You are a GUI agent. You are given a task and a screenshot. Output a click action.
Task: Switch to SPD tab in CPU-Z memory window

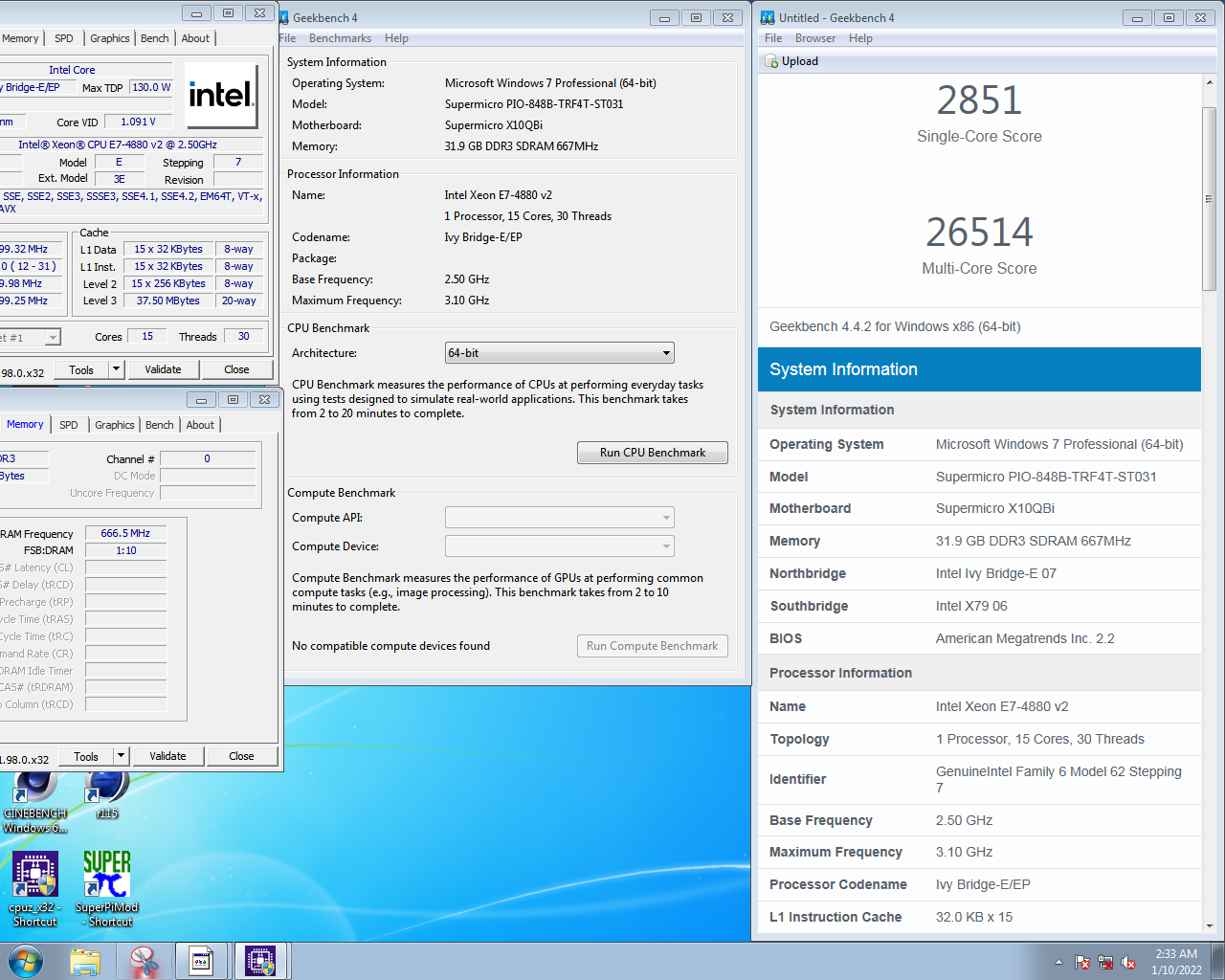tap(69, 425)
